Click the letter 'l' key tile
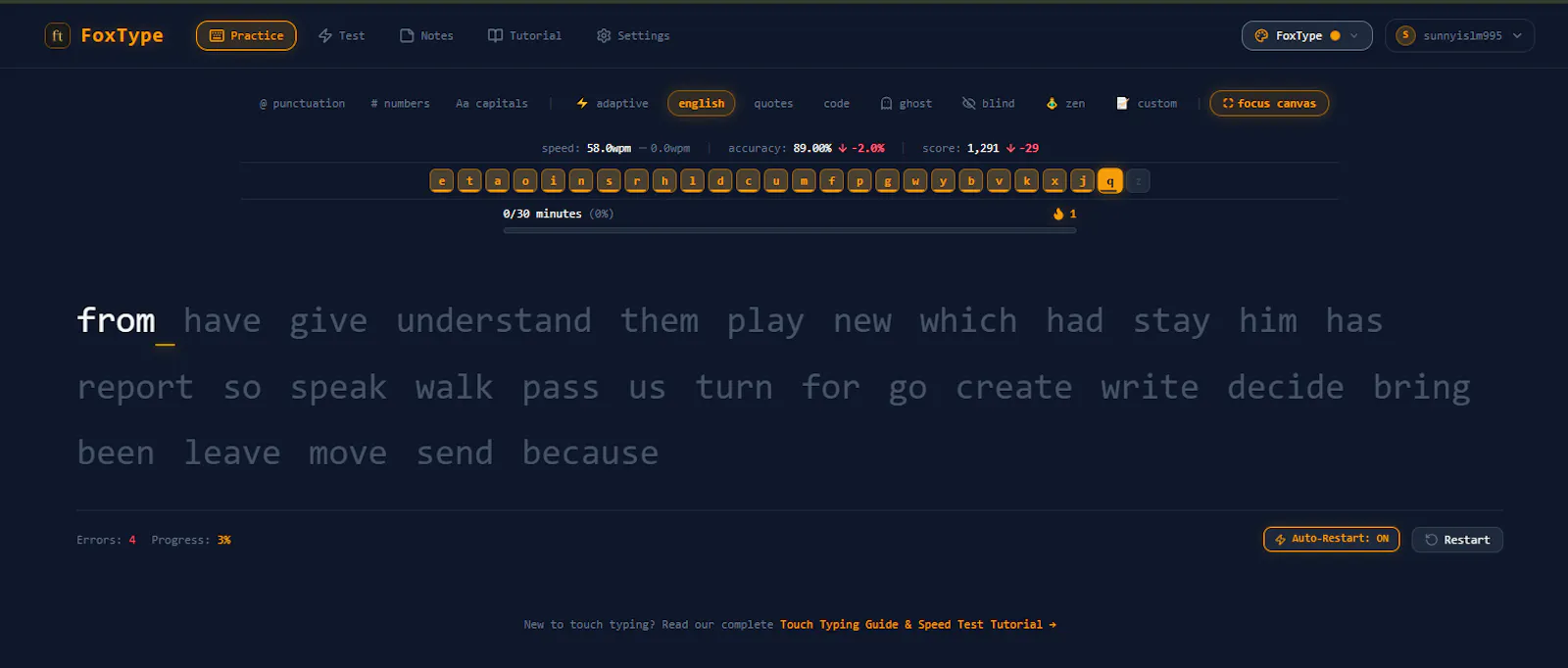Viewport: 1568px width, 668px height. tap(693, 180)
